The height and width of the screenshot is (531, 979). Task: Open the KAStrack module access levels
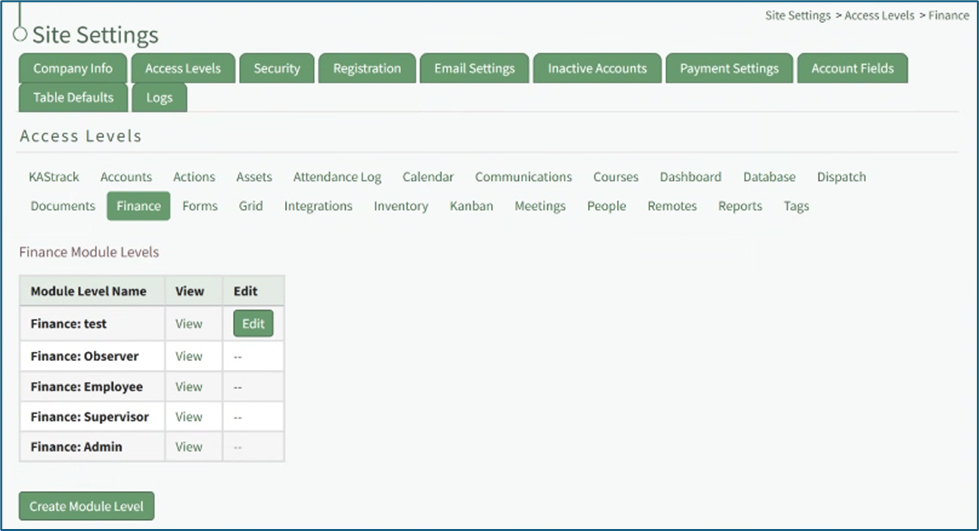tap(54, 177)
